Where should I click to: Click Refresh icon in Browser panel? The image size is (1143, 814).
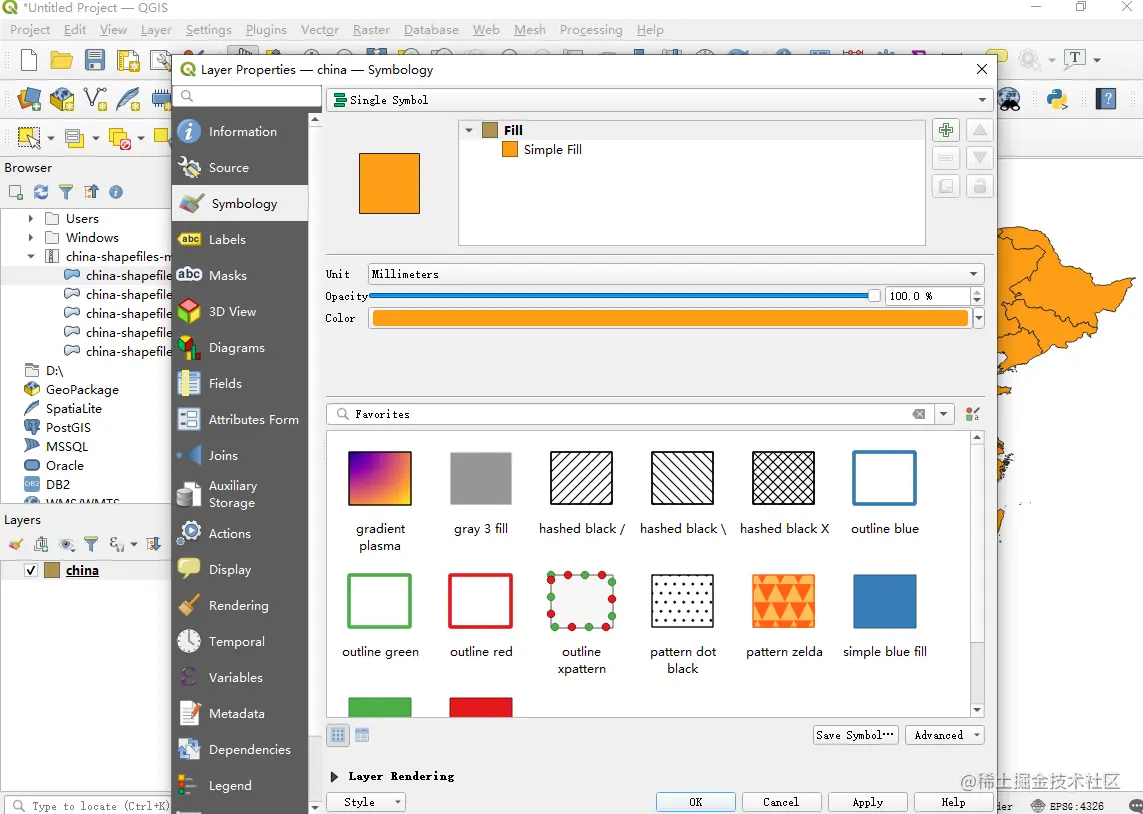(x=41, y=192)
